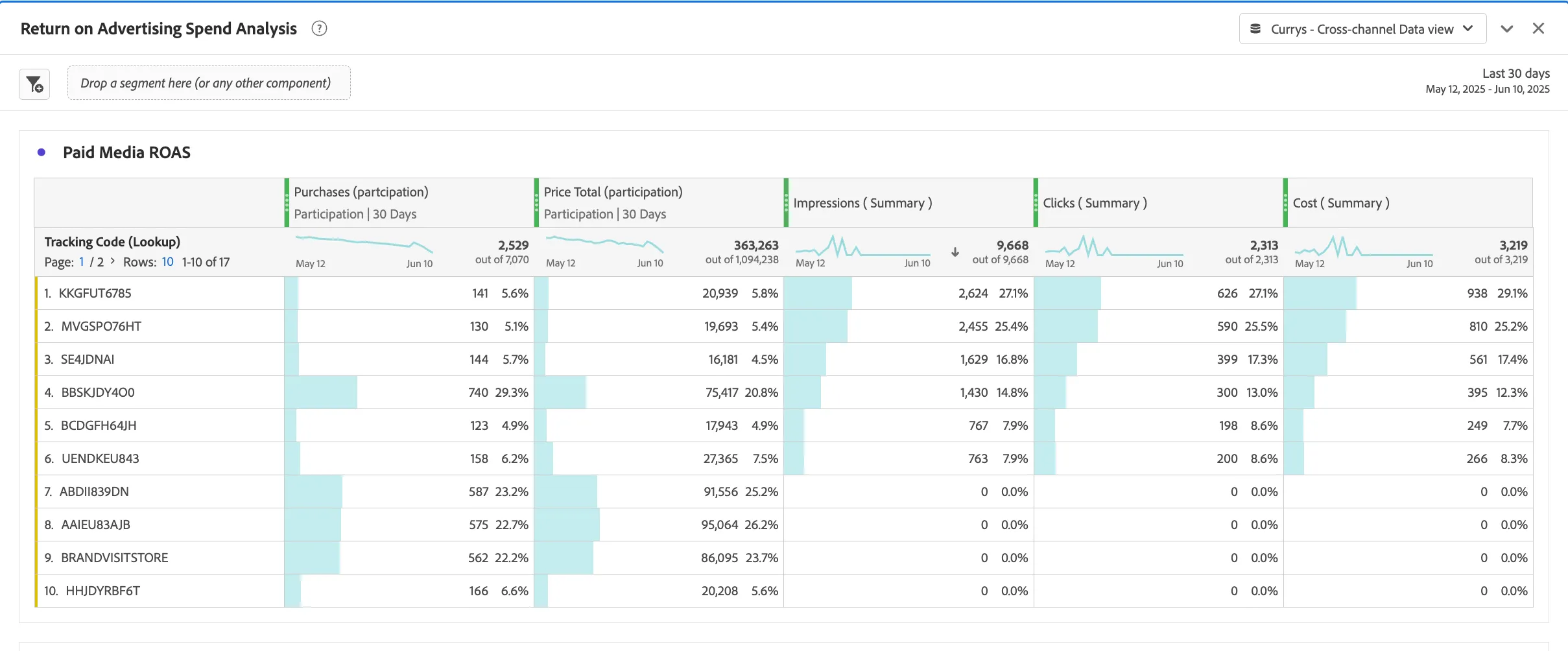Select row BCDGFH64JH
Screen dimensions: 1568x651
pos(784,425)
